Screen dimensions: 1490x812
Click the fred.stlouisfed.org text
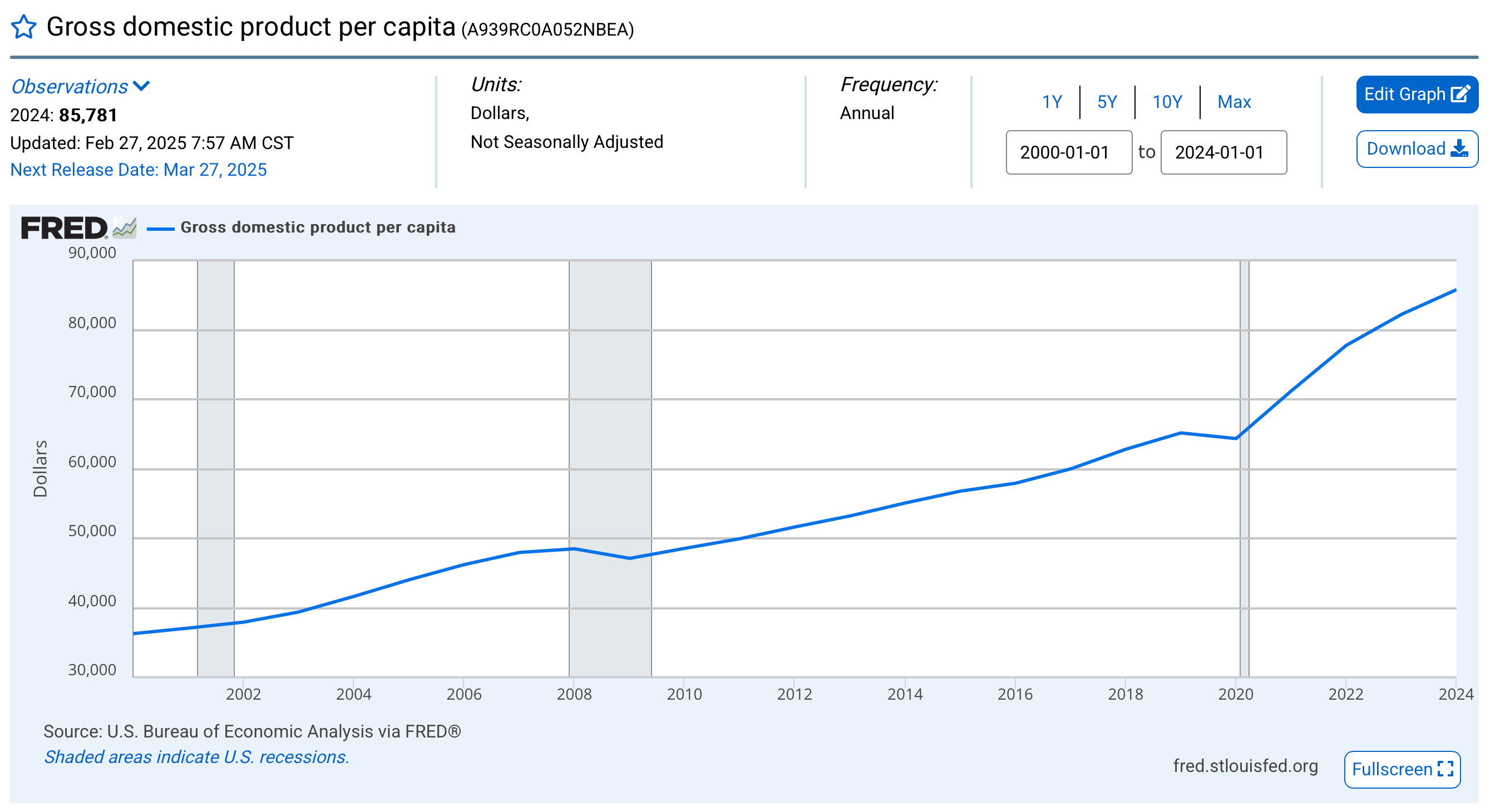pyautogui.click(x=1245, y=766)
